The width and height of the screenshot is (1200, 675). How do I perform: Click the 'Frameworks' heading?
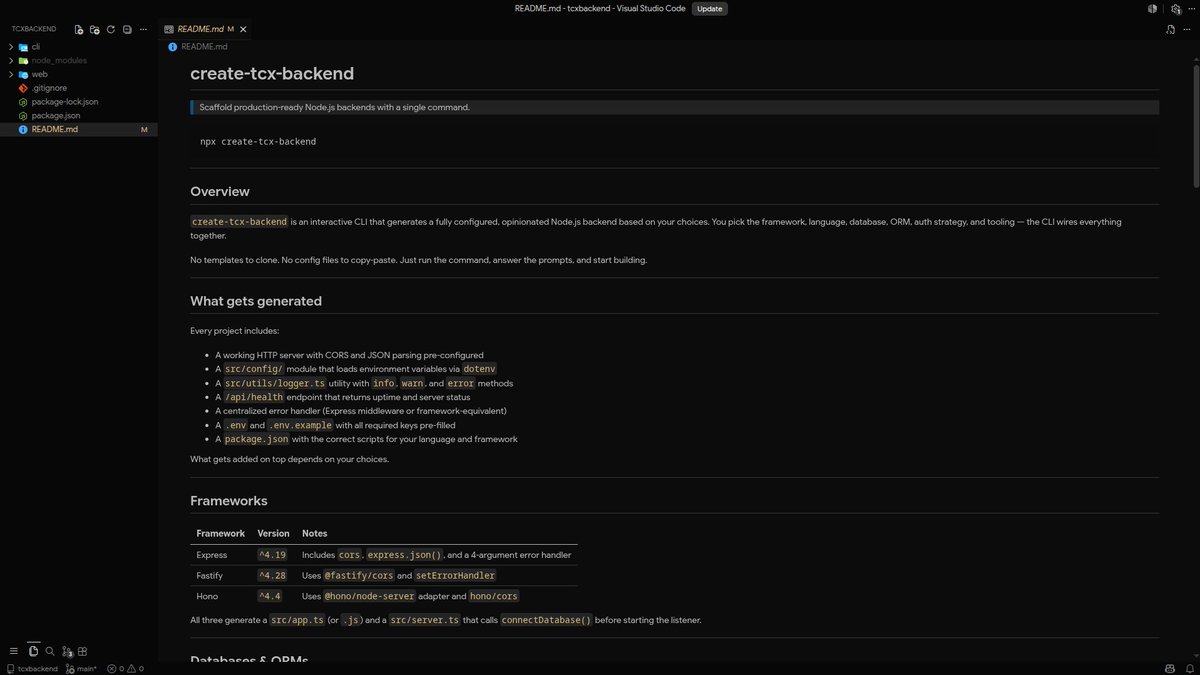point(229,500)
